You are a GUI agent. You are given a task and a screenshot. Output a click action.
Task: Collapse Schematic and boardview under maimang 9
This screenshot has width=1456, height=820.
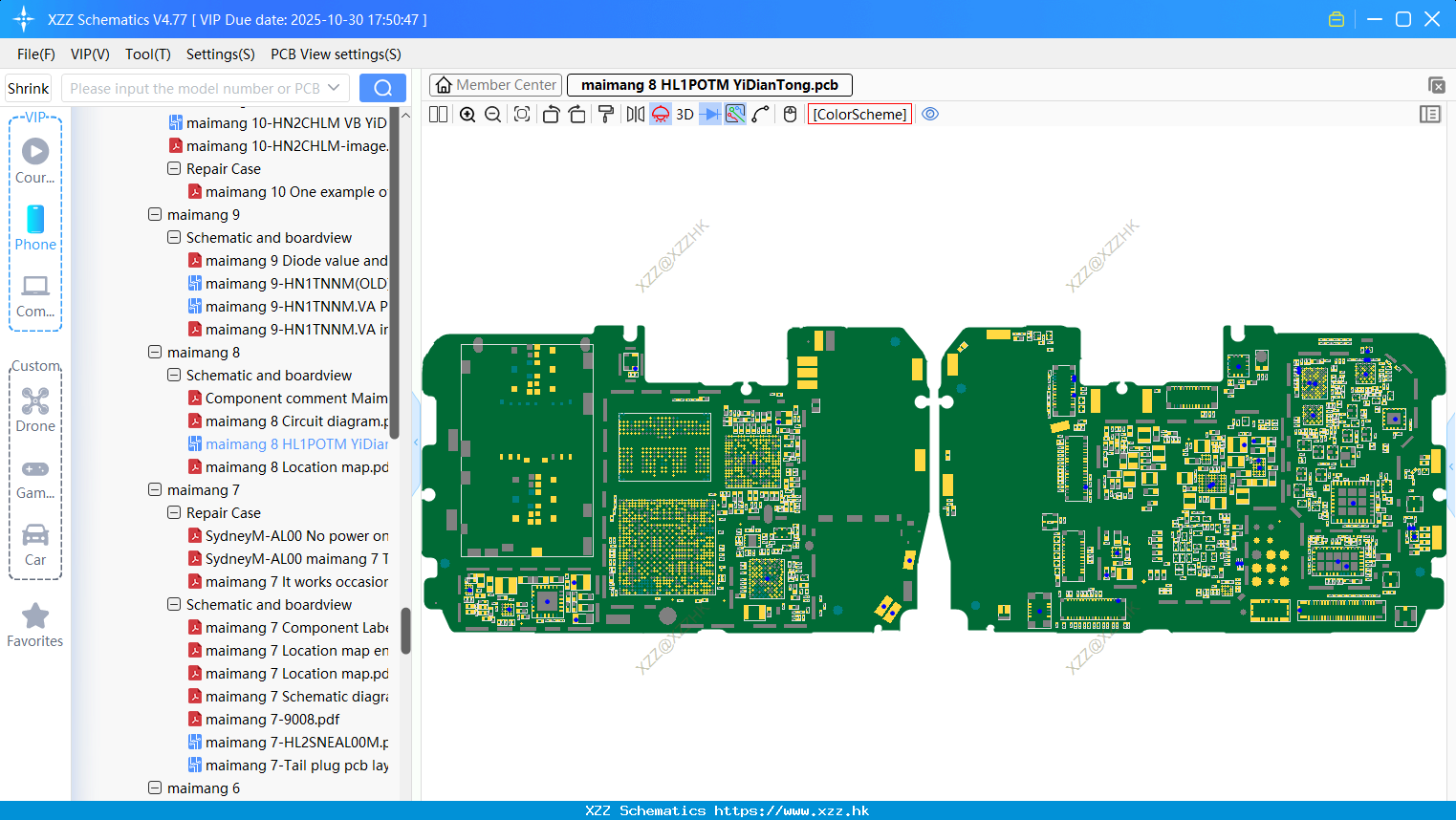coord(174,238)
